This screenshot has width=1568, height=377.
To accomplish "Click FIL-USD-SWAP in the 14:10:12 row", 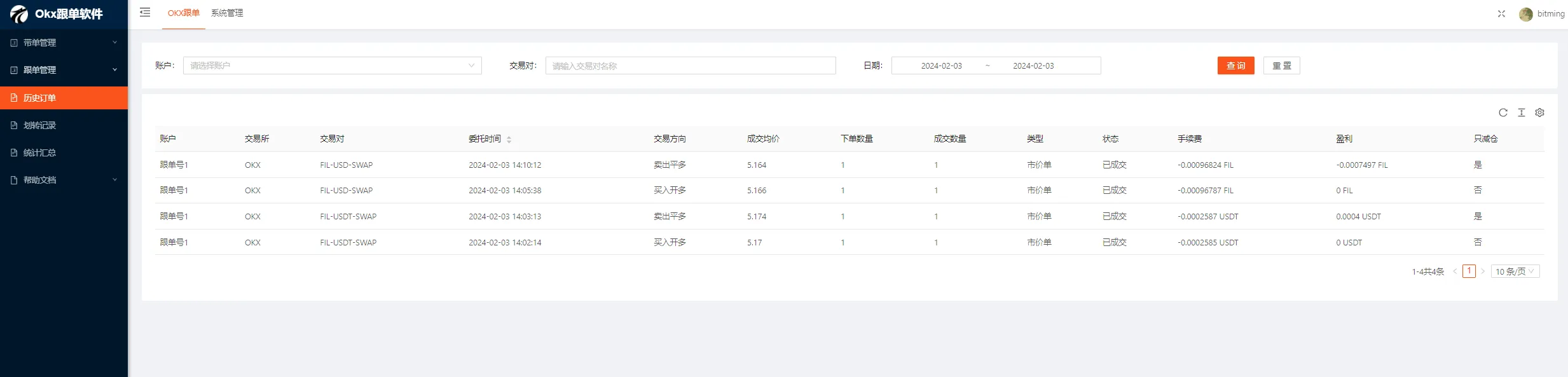I will click(347, 165).
